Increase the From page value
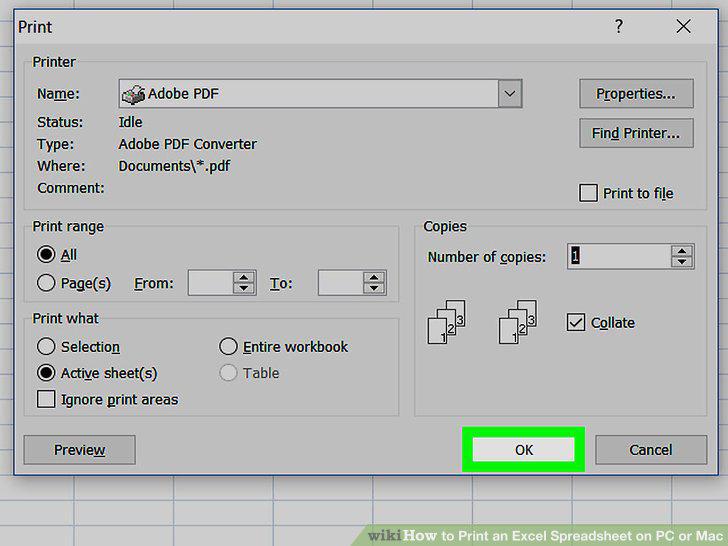Viewport: 728px width, 546px height. click(244, 277)
